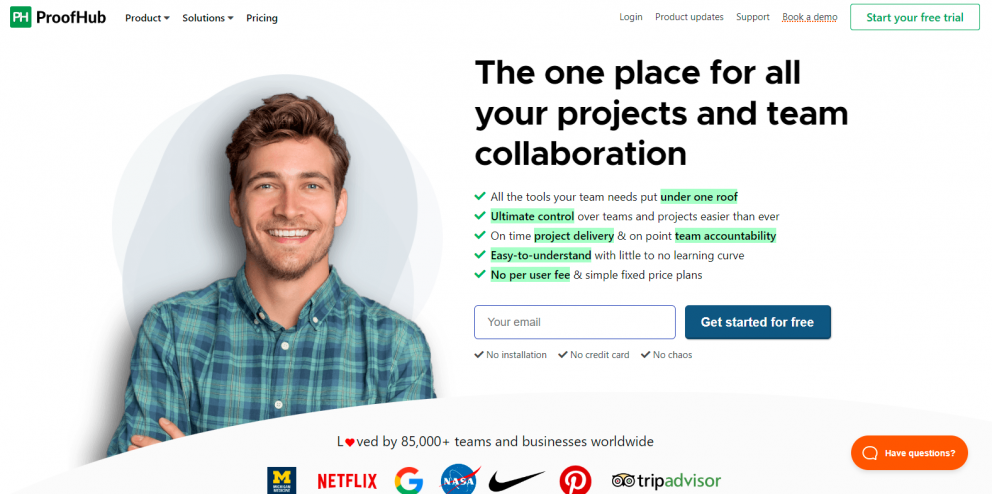Click the Netflix logo
The height and width of the screenshot is (494, 992).
pos(347,481)
